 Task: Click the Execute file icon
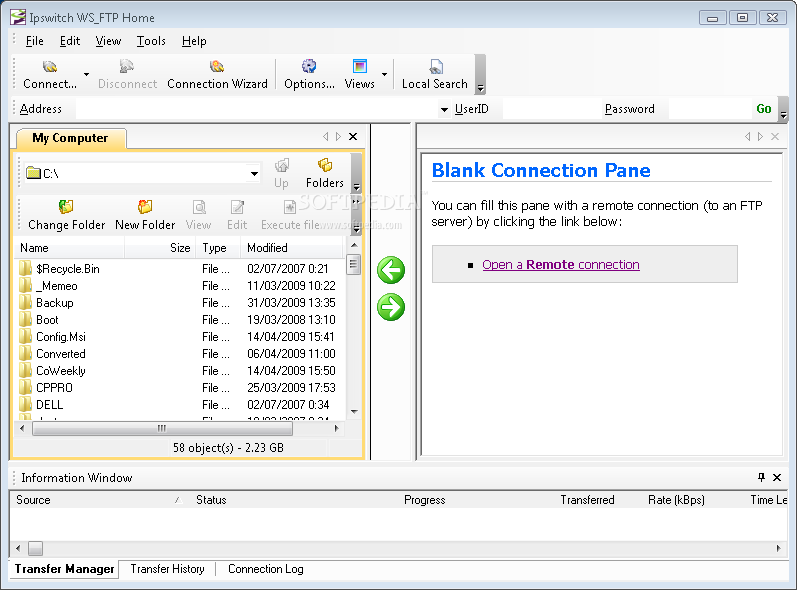pyautogui.click(x=290, y=207)
